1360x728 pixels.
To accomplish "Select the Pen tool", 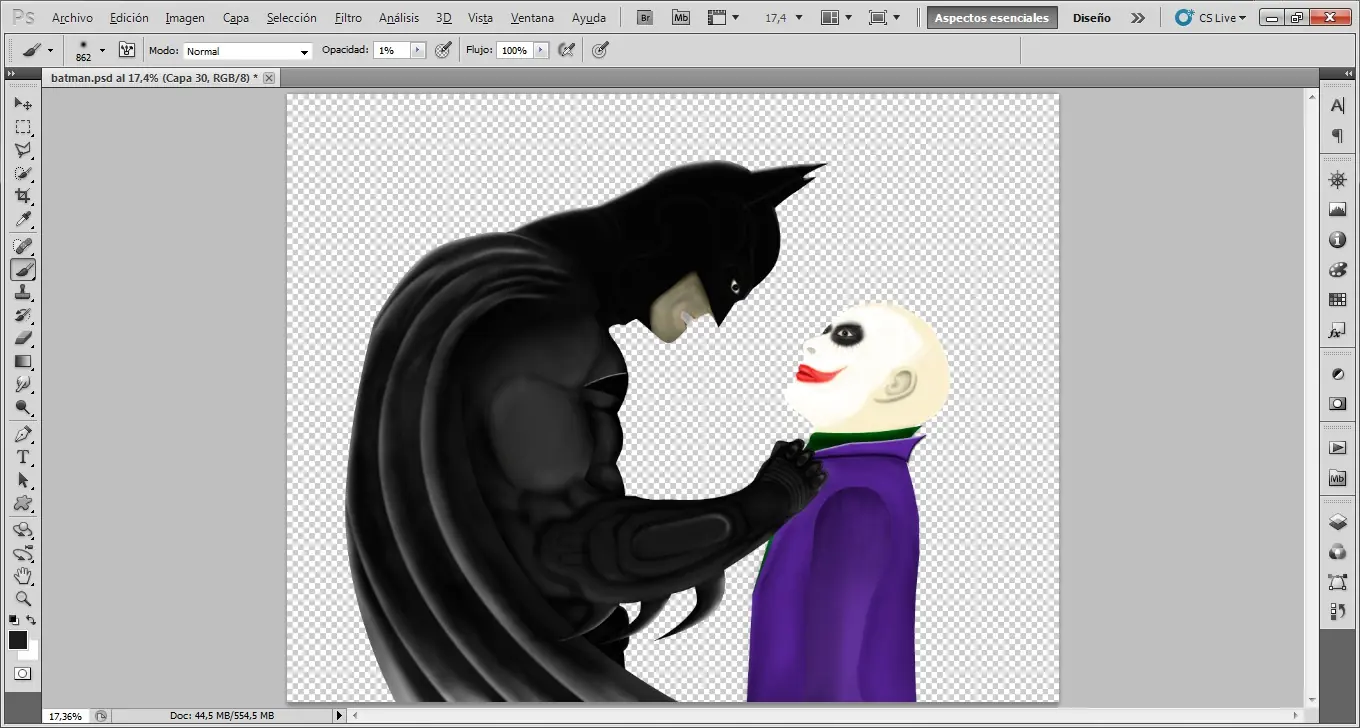I will tap(23, 433).
